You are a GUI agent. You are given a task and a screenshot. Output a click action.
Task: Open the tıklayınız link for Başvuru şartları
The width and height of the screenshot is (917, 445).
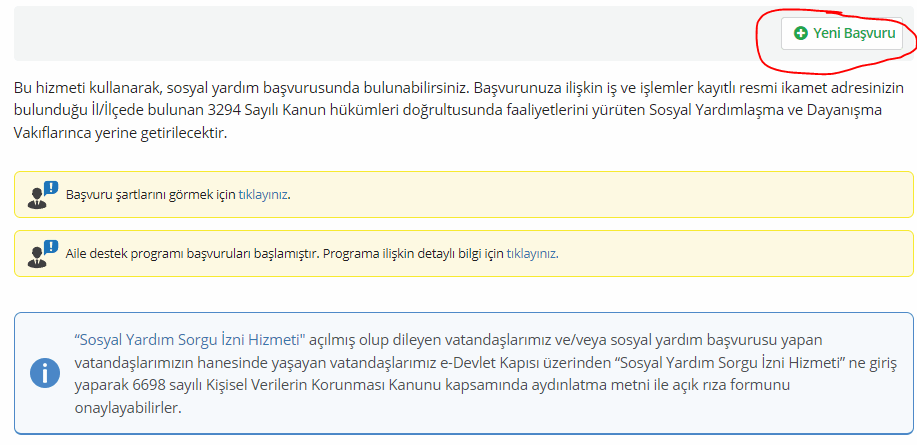click(x=263, y=195)
